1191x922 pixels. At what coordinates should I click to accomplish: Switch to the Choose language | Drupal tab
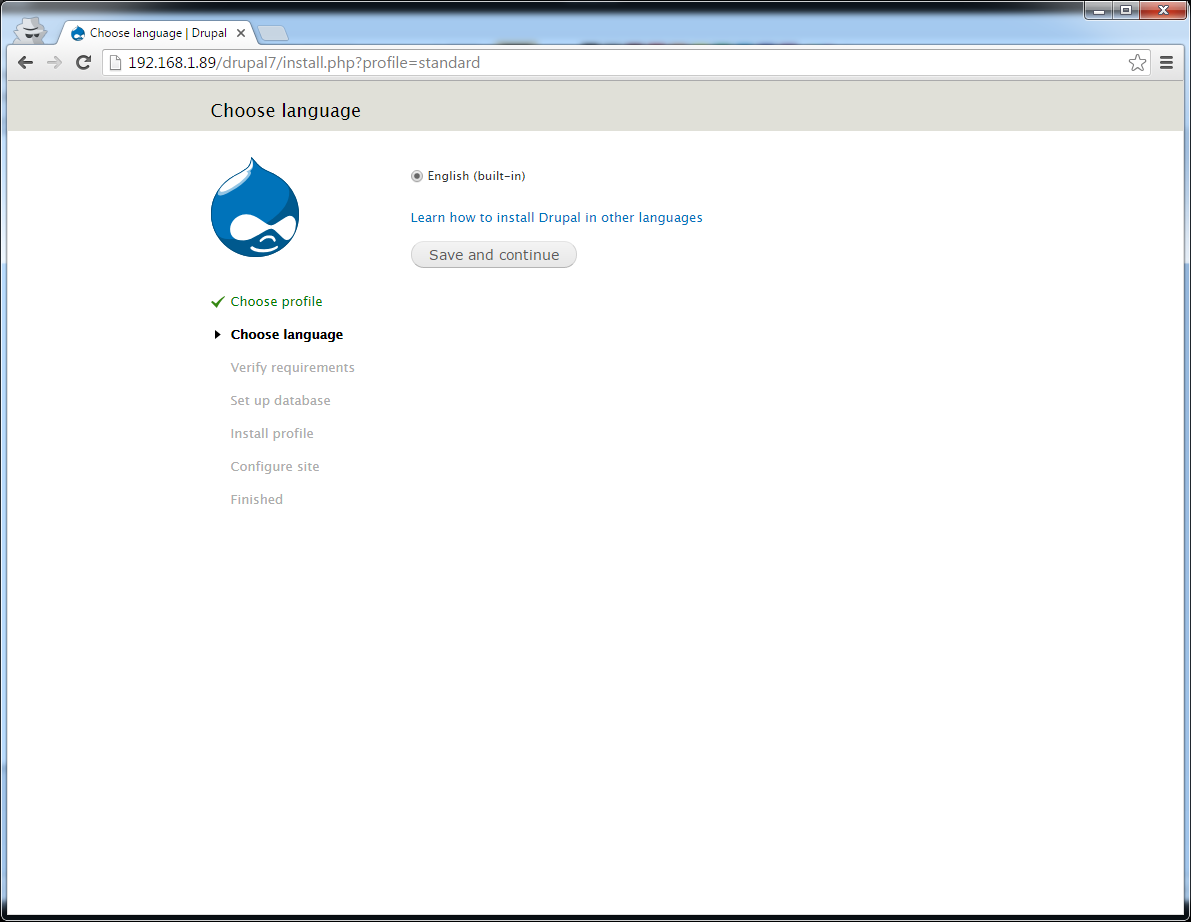pyautogui.click(x=158, y=33)
